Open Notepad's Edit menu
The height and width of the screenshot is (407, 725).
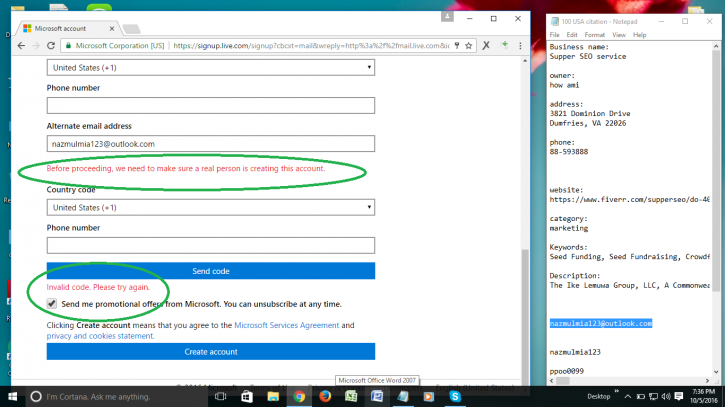coord(572,35)
